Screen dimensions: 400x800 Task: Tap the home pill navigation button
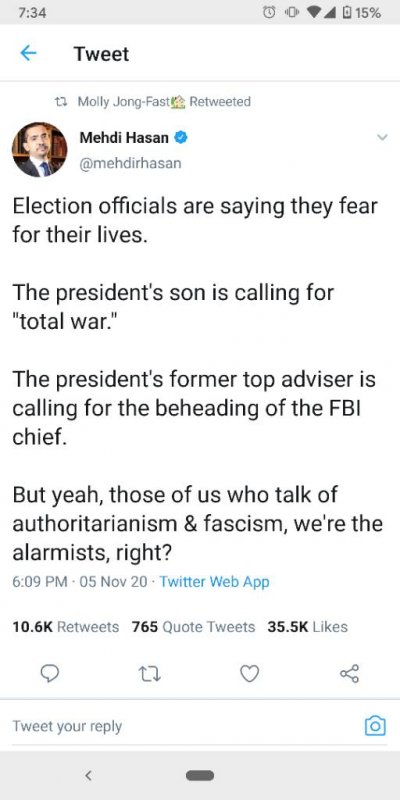click(200, 776)
